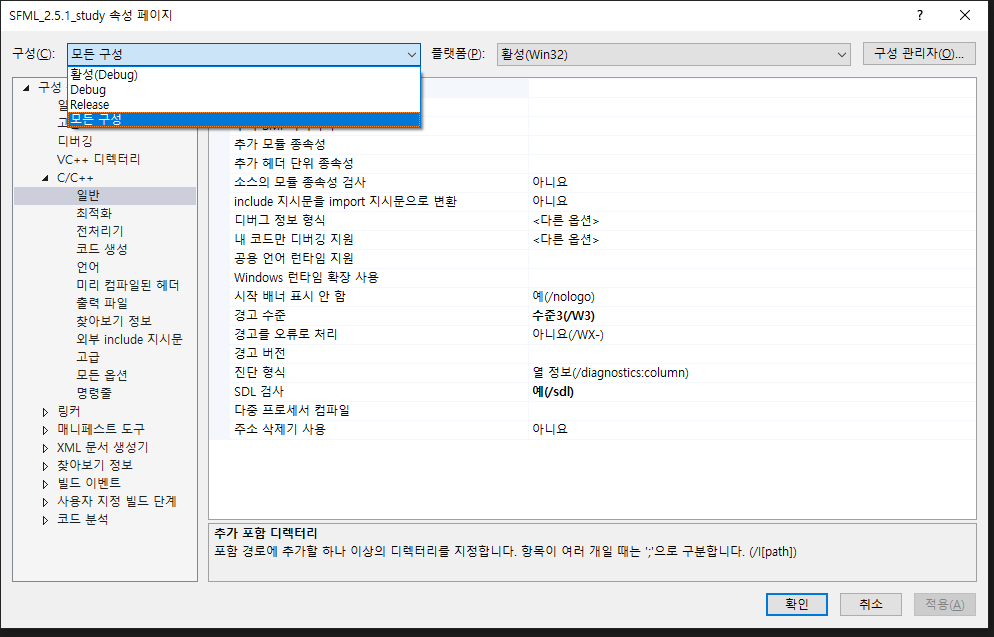Click the 확인 button

point(796,604)
